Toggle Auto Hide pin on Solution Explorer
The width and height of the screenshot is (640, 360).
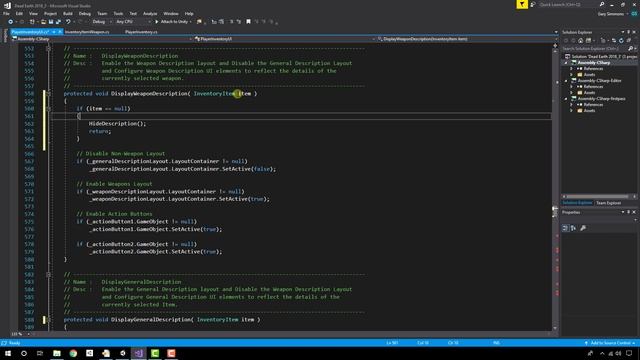click(628, 32)
